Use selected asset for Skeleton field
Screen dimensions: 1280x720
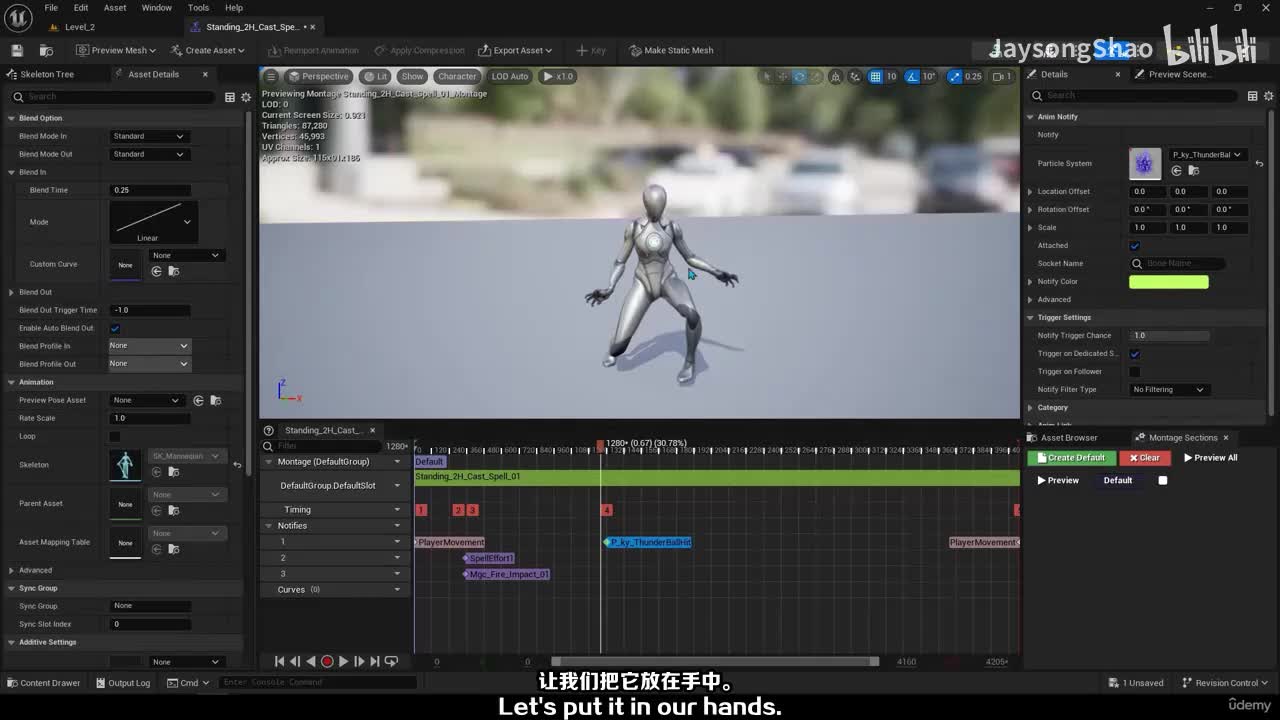[x=156, y=472]
